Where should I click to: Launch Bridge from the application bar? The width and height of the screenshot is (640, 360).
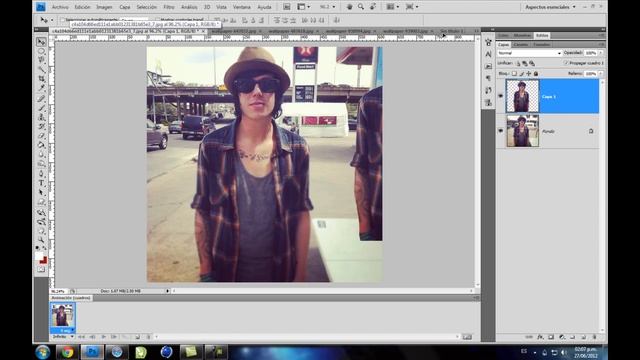[287, 7]
